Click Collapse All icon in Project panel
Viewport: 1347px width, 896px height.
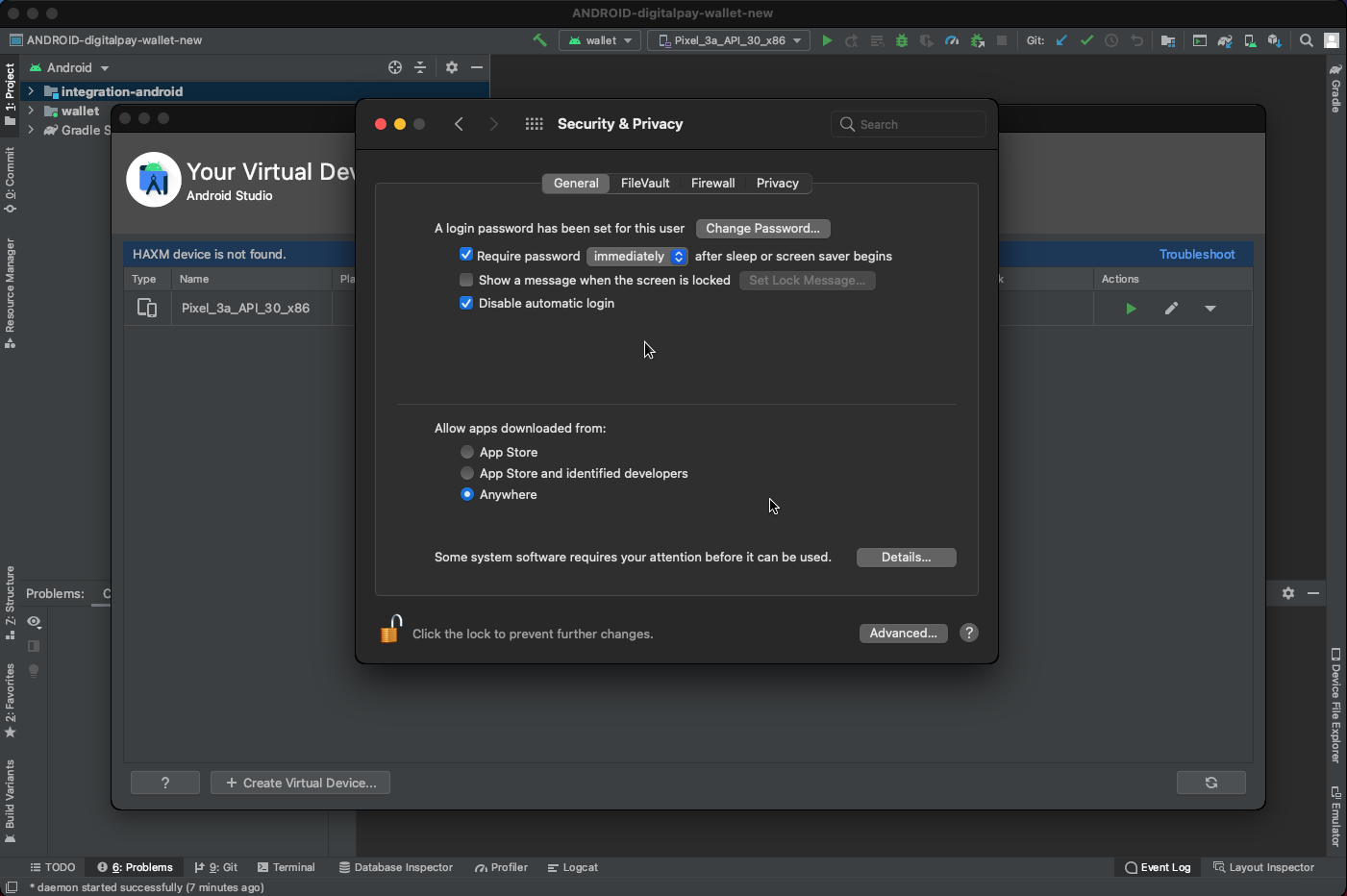click(420, 67)
